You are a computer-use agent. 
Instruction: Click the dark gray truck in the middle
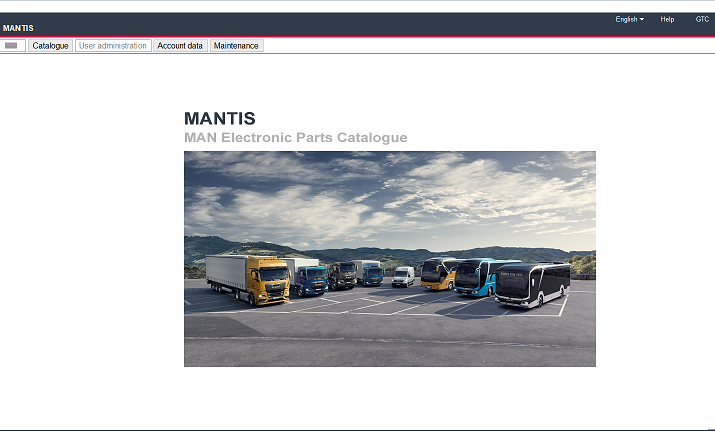[x=343, y=275]
